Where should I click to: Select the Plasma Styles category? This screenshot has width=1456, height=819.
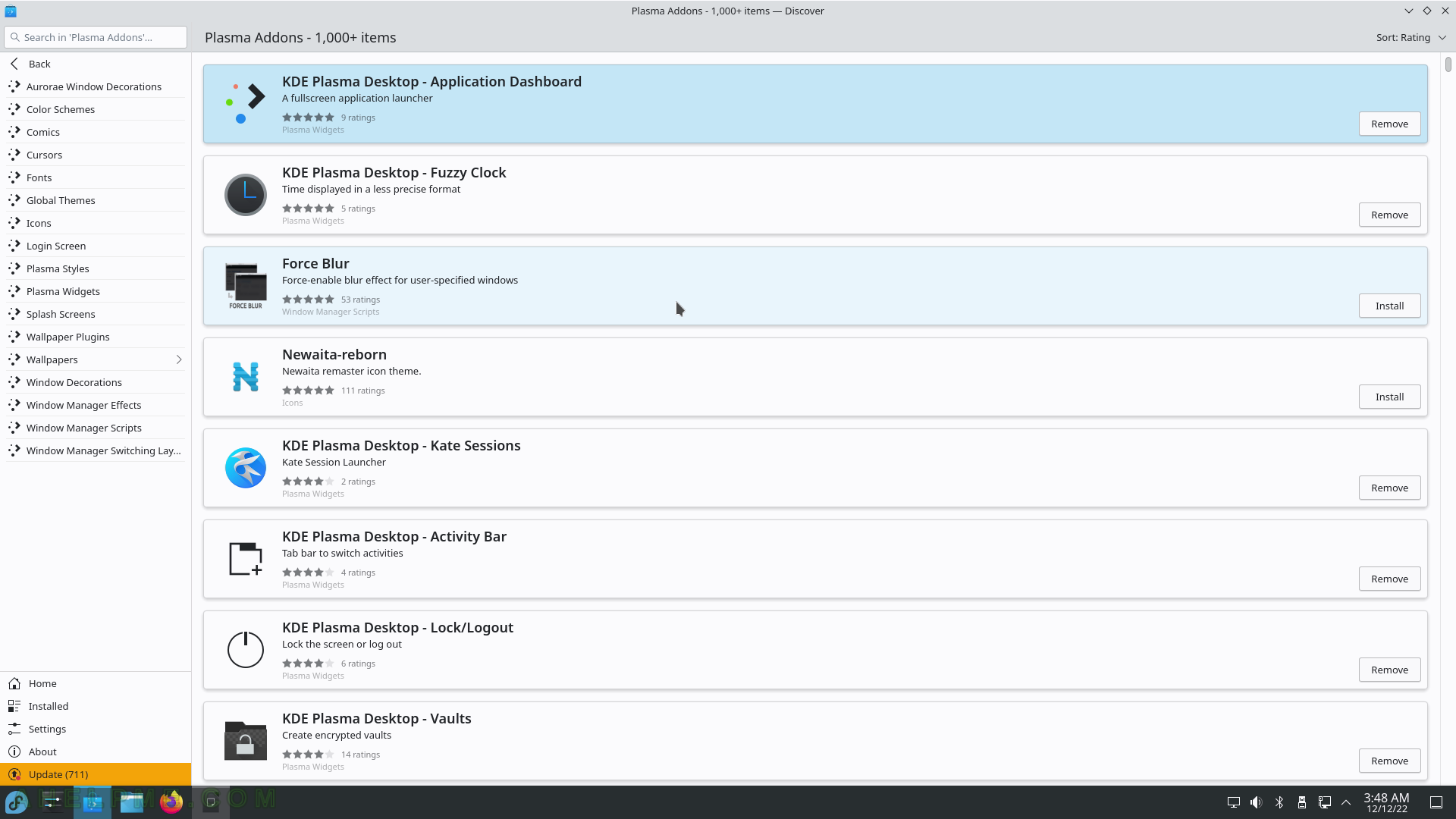96,268
